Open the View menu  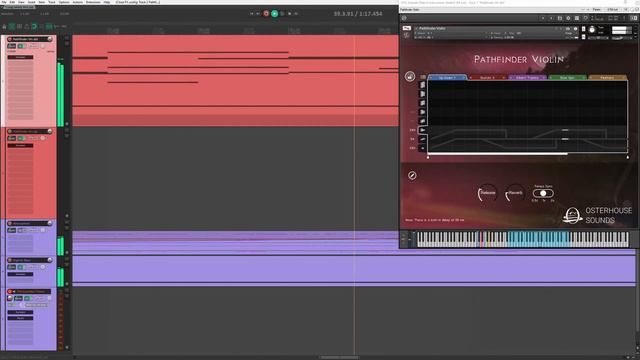pos(21,2)
